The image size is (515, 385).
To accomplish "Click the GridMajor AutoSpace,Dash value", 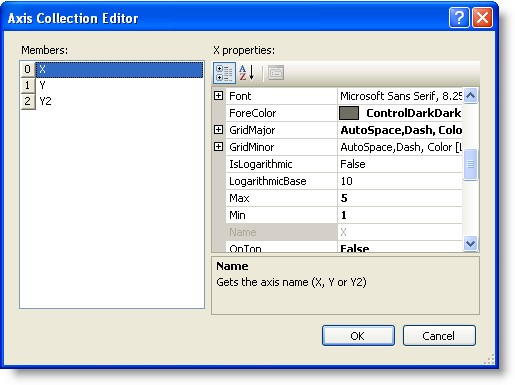I will [x=400, y=130].
